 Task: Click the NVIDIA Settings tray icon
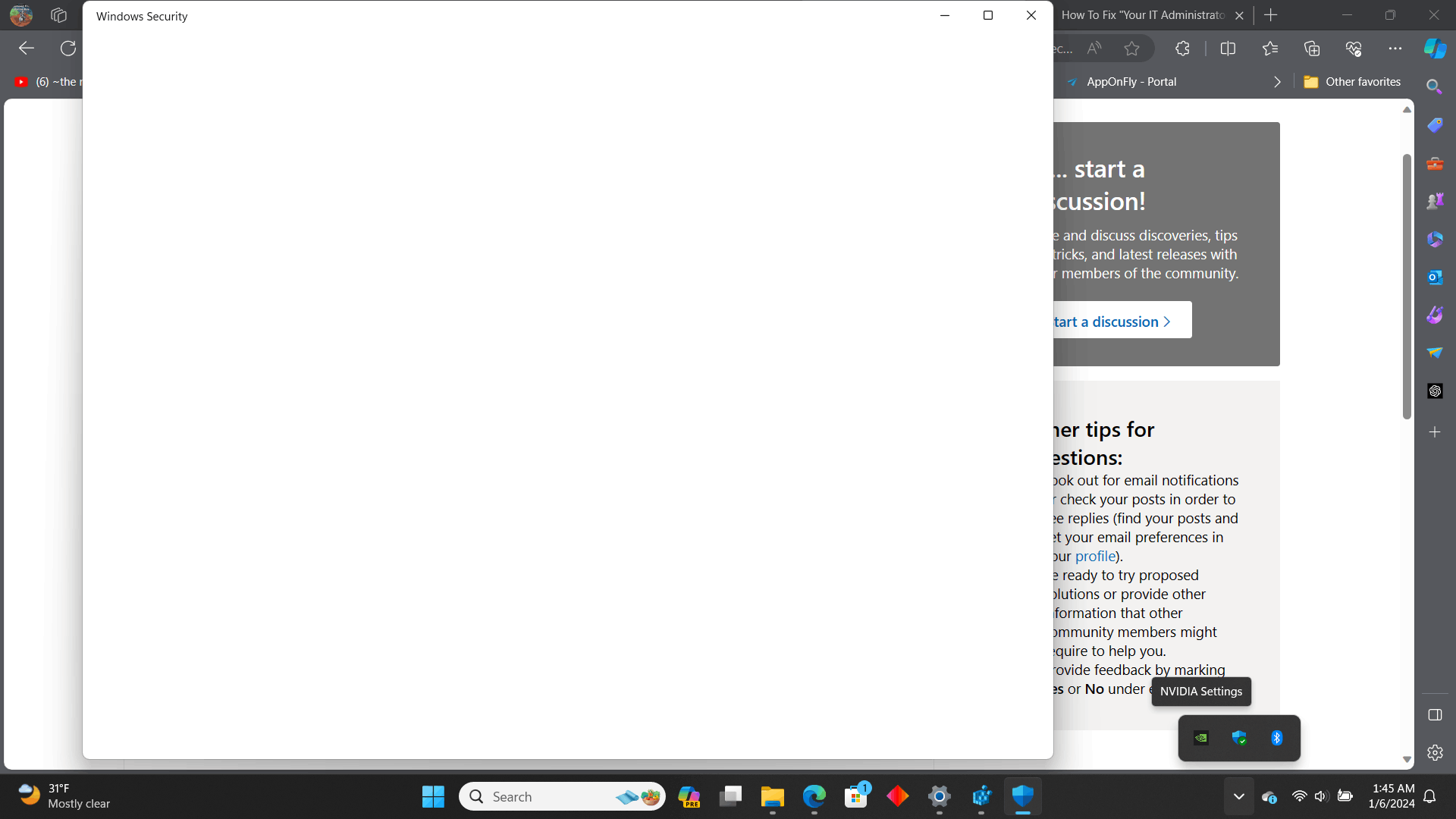[1201, 738]
